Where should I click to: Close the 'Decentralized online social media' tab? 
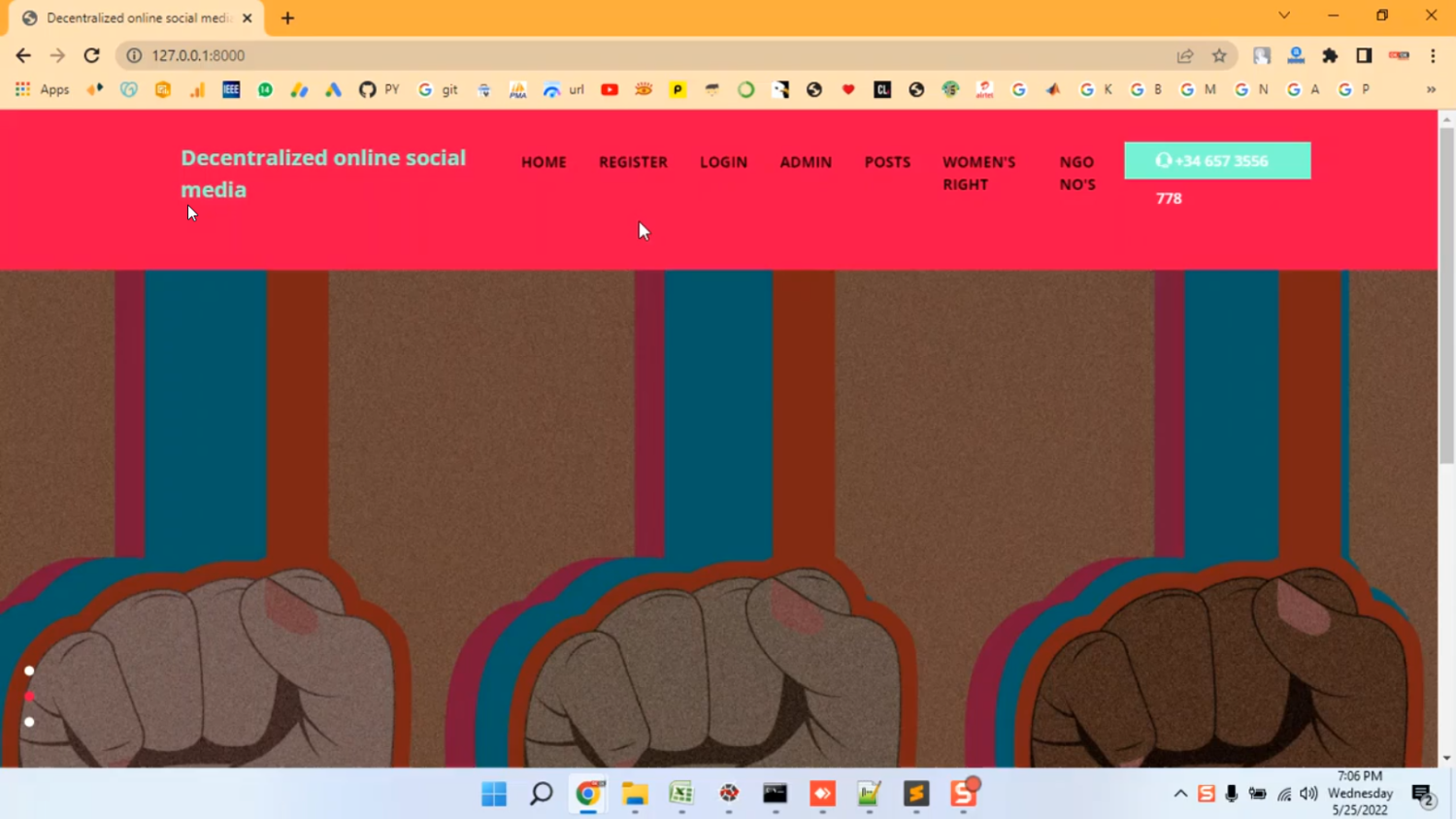[248, 17]
